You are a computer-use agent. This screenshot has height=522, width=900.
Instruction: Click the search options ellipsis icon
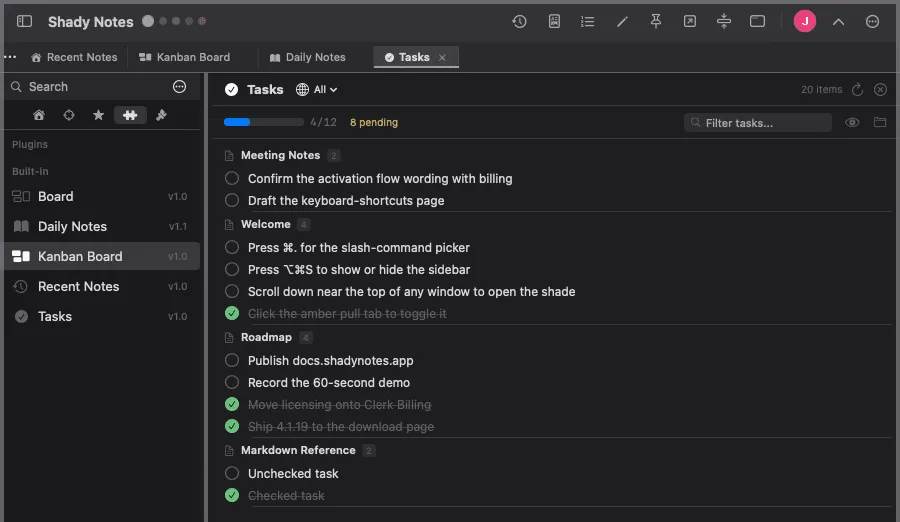[179, 86]
